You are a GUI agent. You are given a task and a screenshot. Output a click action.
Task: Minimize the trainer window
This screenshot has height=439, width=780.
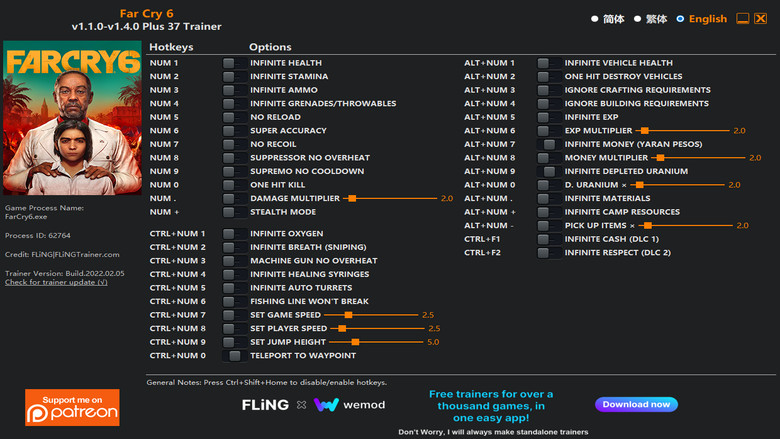click(743, 19)
